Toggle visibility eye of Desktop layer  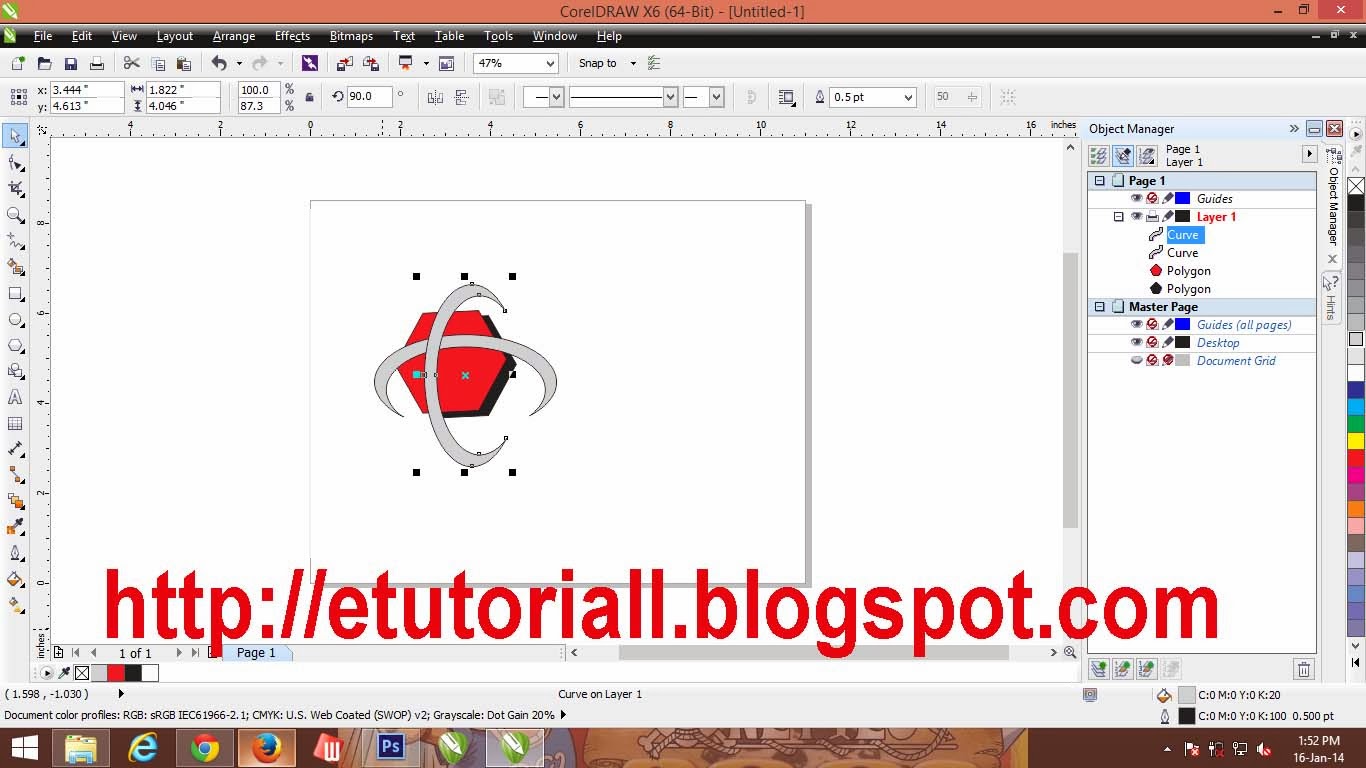coord(1136,343)
